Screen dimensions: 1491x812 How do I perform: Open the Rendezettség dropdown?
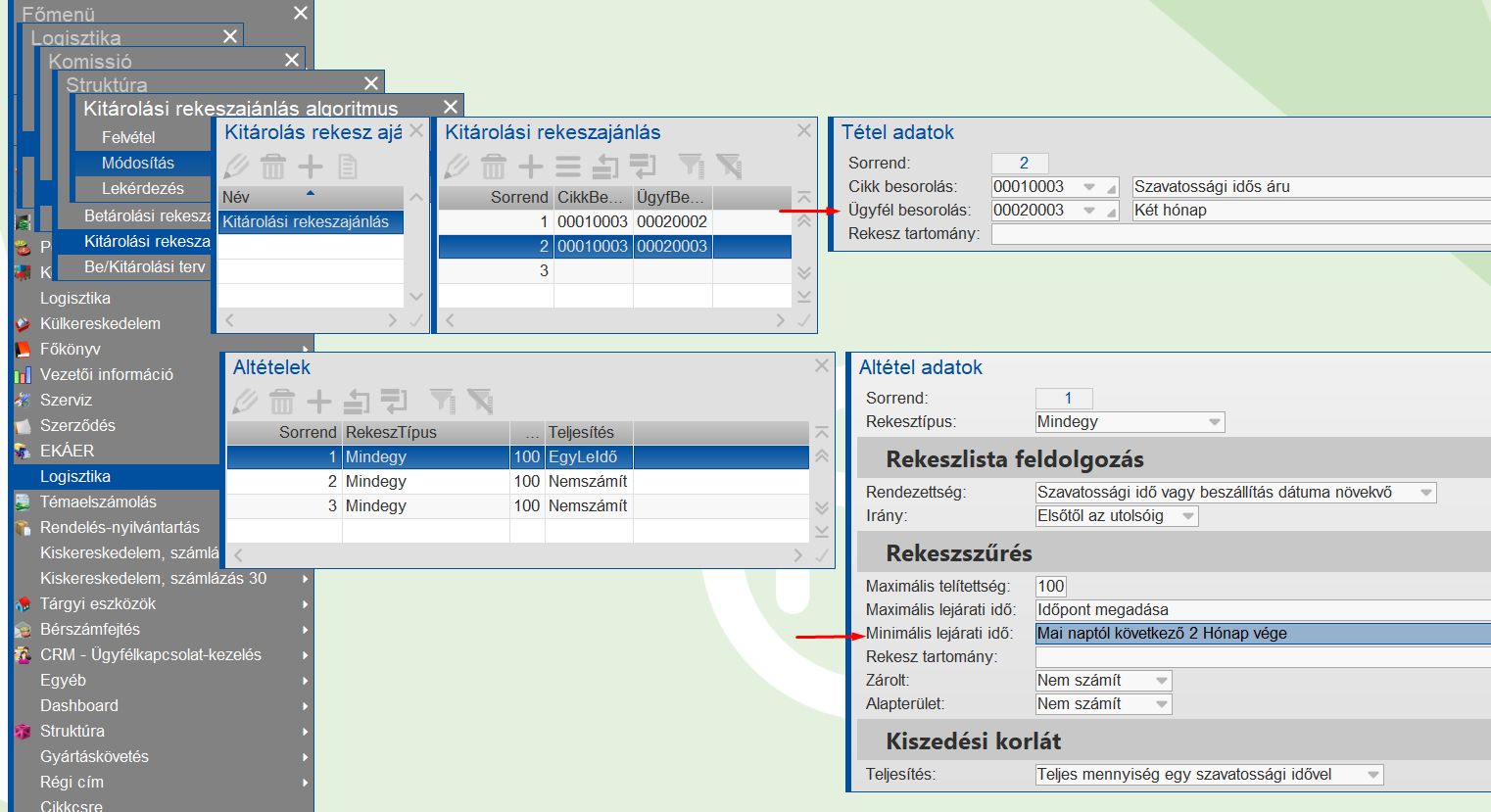click(x=1426, y=493)
